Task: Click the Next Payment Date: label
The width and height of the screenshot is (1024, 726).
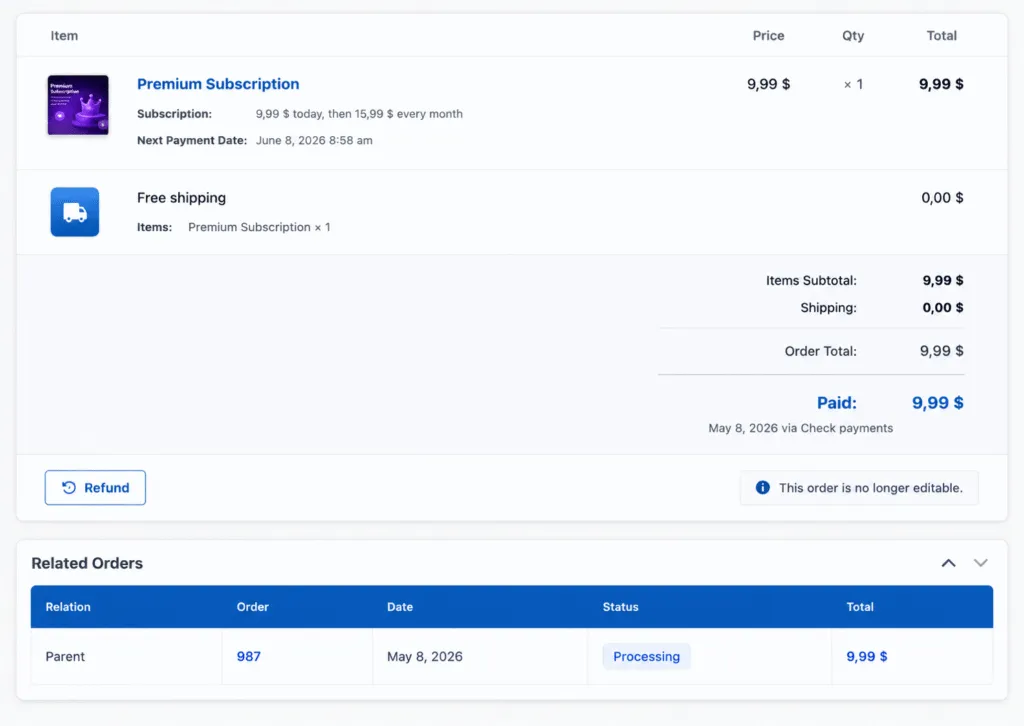Action: click(x=192, y=140)
